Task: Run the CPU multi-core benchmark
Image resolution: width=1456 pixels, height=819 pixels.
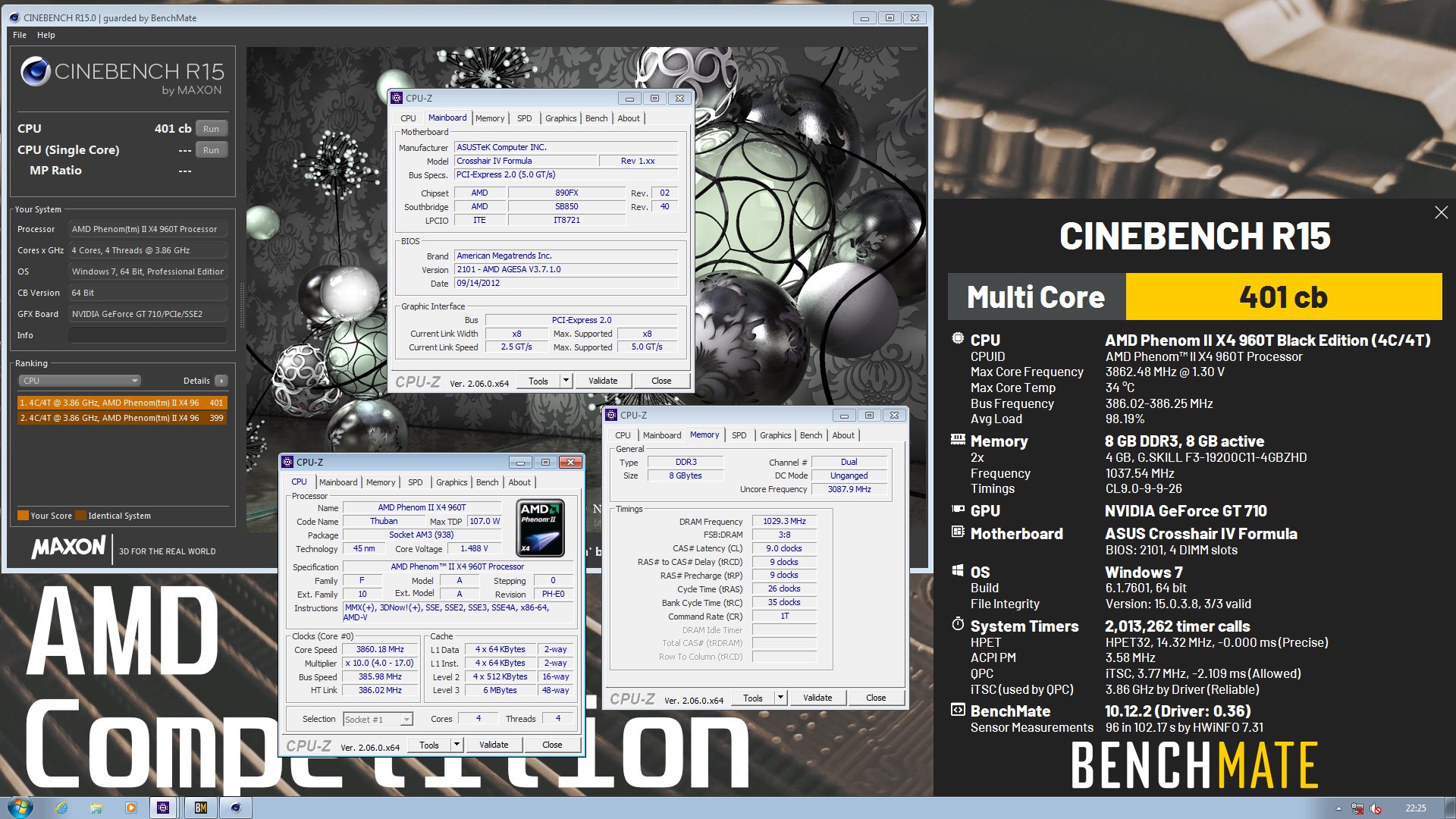Action: pyautogui.click(x=211, y=129)
